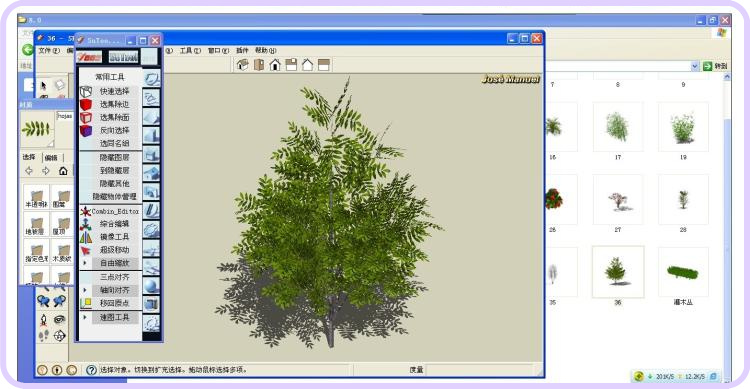Click the 移回原点 origin icon
750x389 pixels.
click(x=86, y=303)
